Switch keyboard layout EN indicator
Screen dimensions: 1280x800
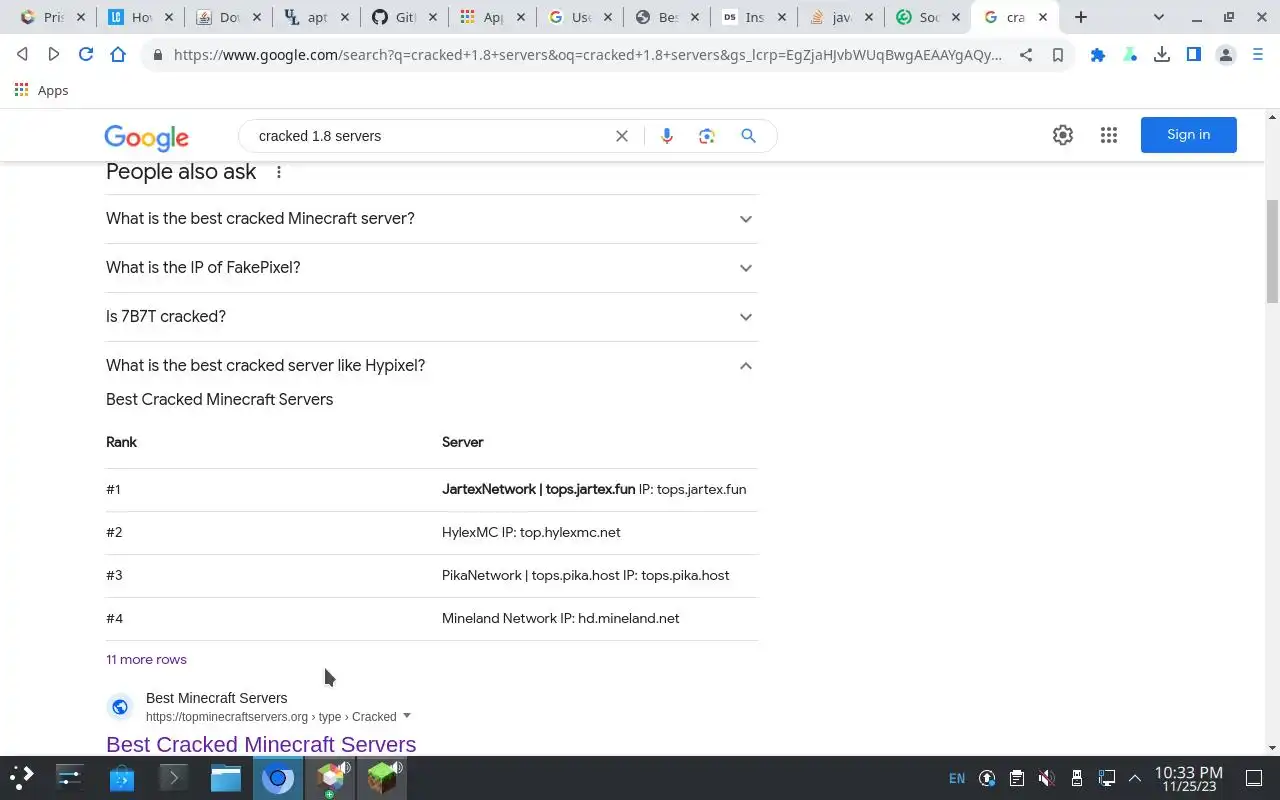(957, 778)
